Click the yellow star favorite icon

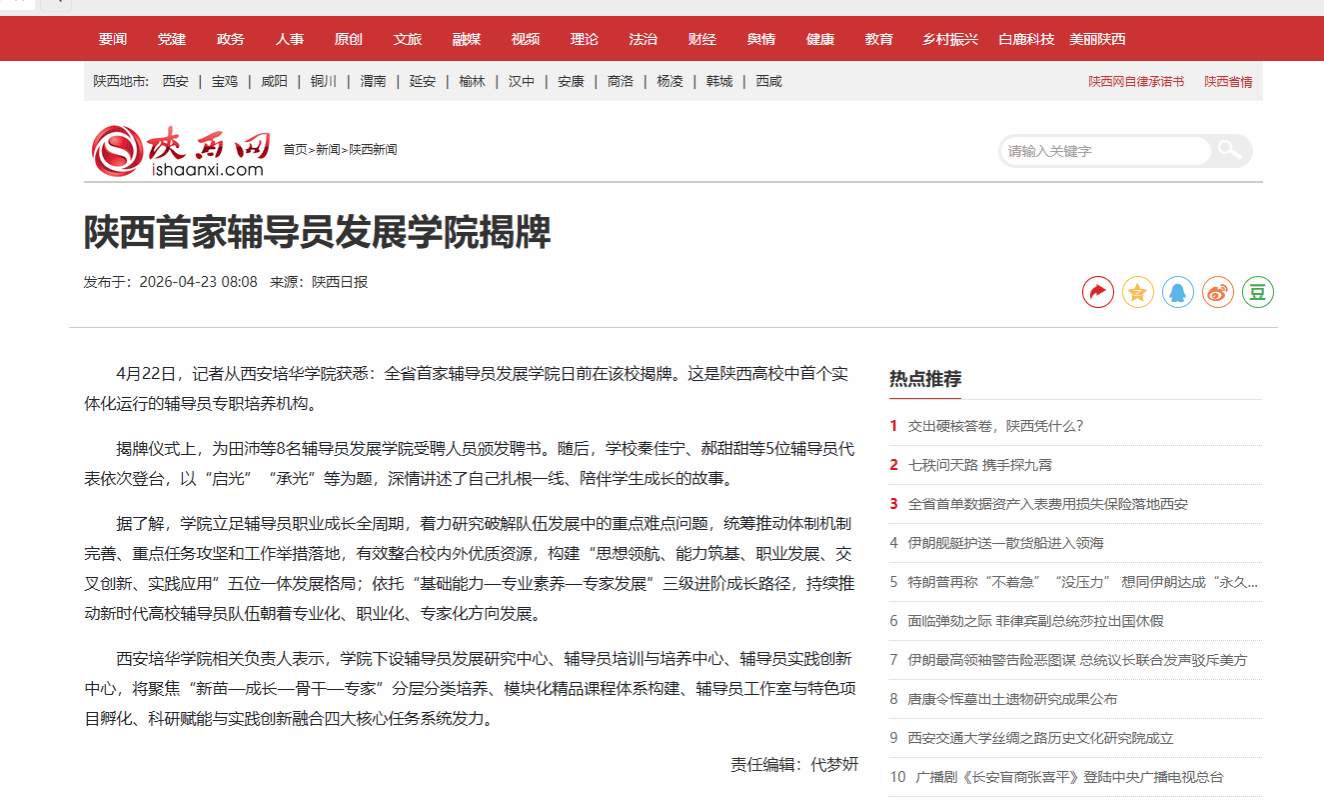(x=1137, y=292)
